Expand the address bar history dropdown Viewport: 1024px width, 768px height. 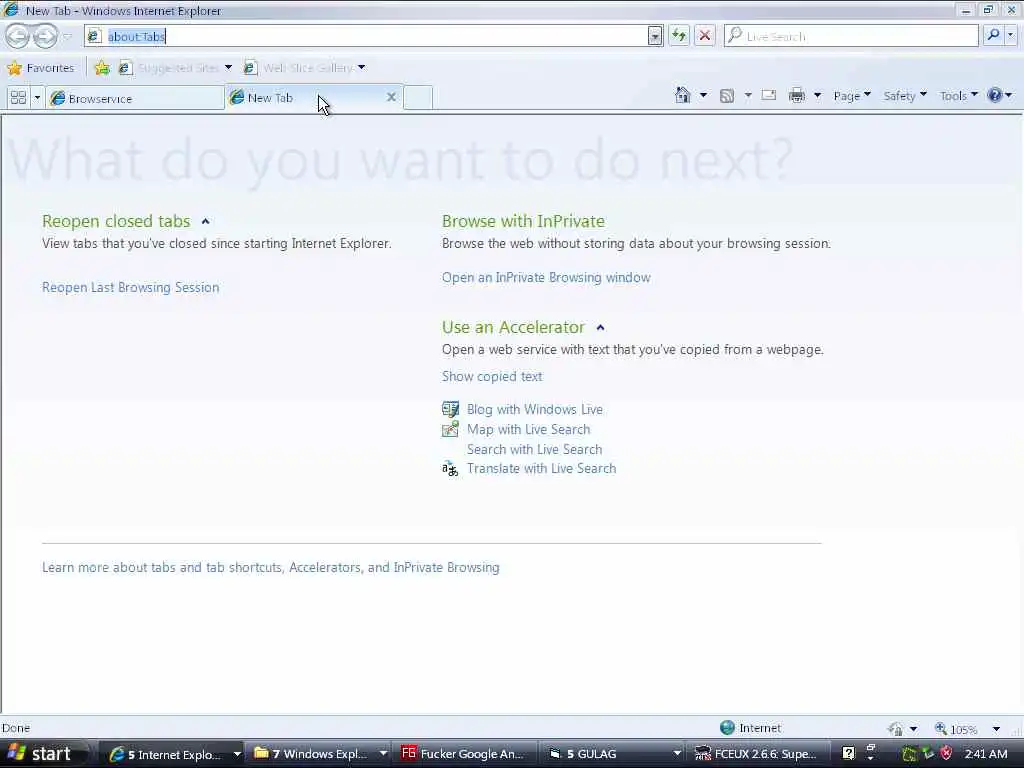[655, 36]
